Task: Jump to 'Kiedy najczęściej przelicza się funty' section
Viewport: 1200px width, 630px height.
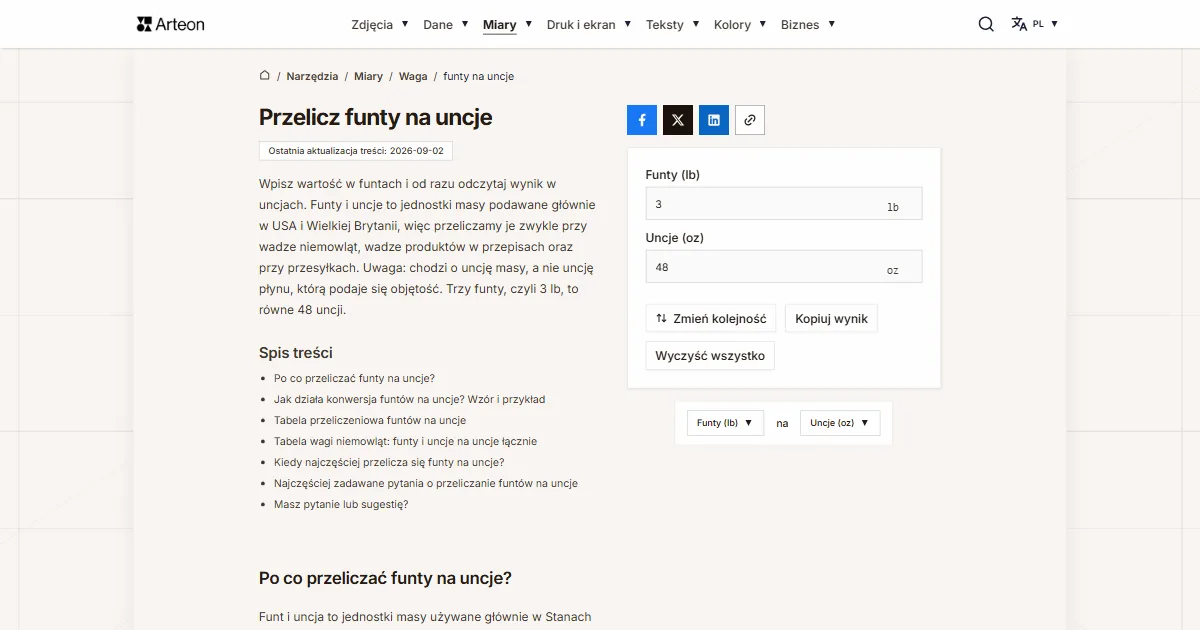Action: pyautogui.click(x=389, y=462)
